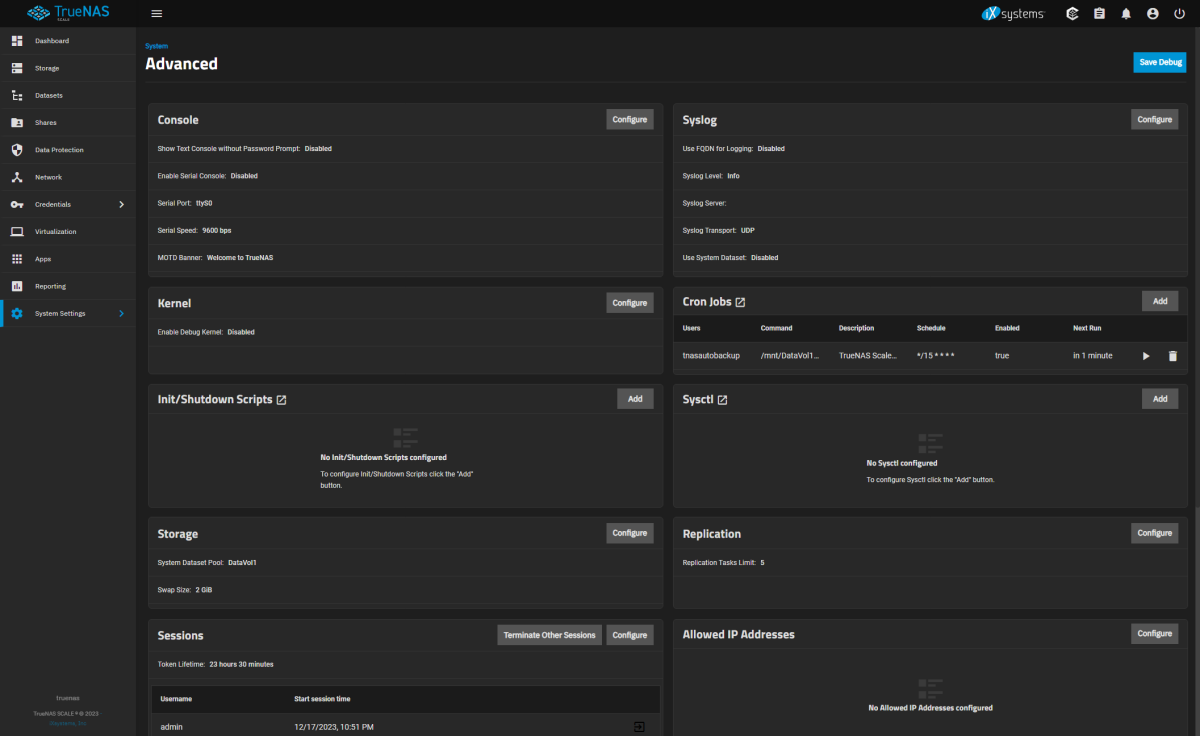This screenshot has width=1200, height=736.
Task: Click the Apps grid icon
Action: click(x=17, y=259)
